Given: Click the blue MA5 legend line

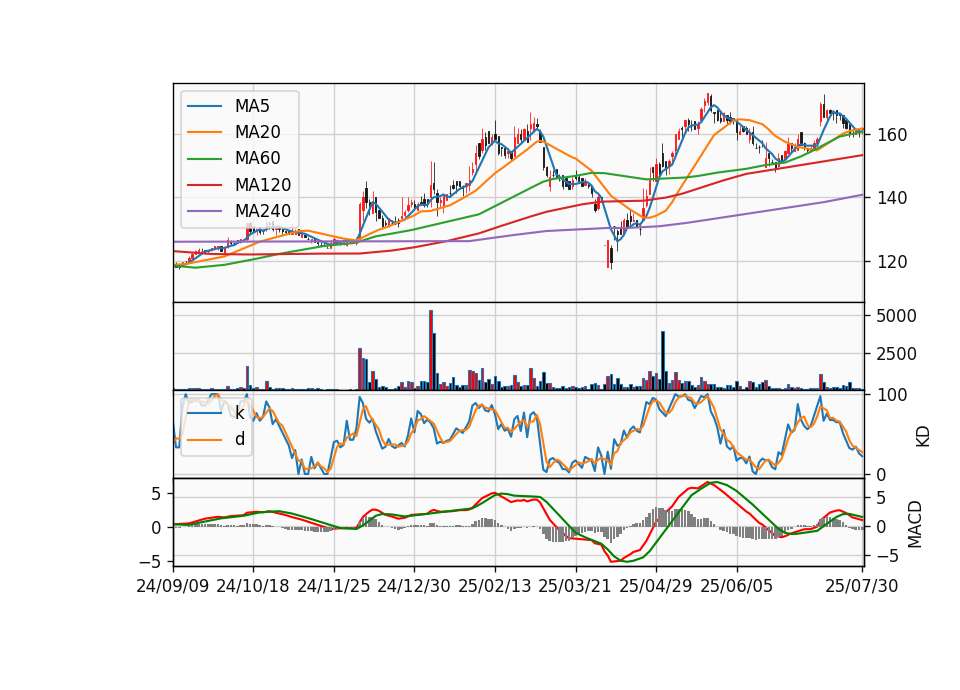Looking at the screenshot, I should pyautogui.click(x=204, y=106).
